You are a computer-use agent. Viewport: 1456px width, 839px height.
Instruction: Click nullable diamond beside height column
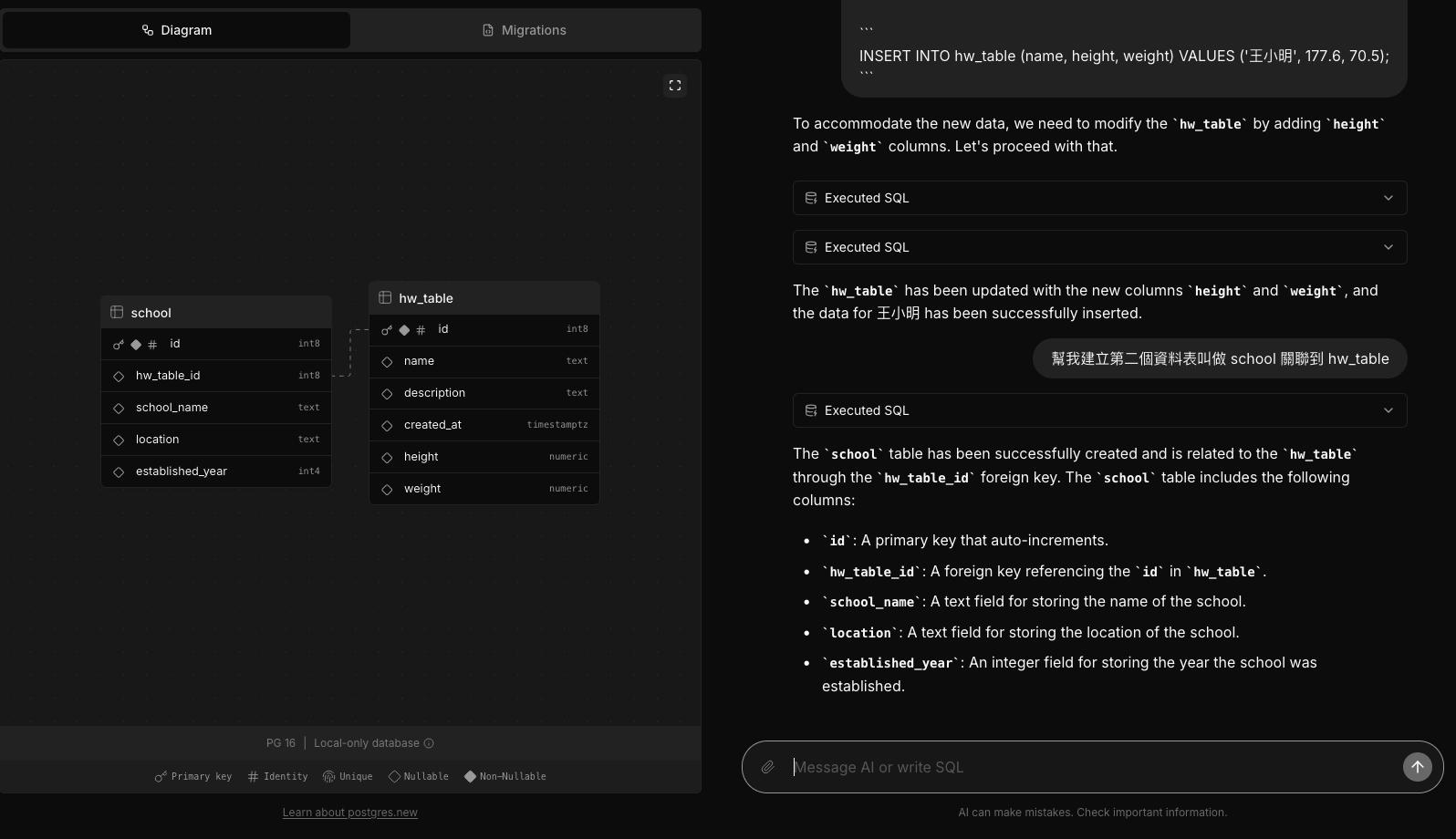click(387, 457)
